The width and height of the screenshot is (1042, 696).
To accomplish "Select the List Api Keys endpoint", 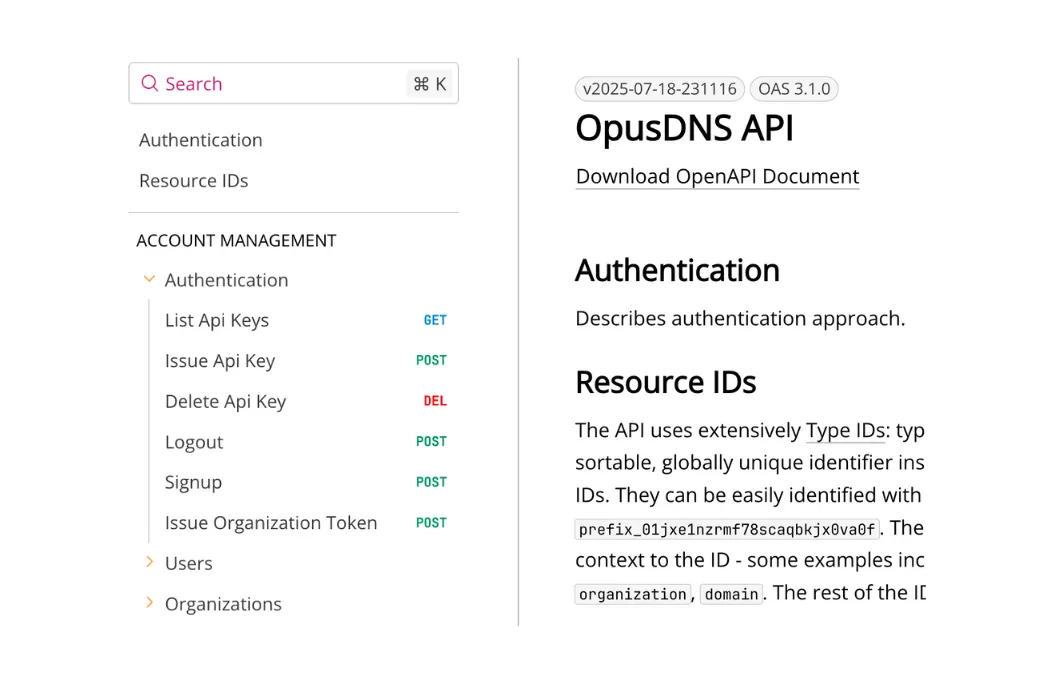I will point(217,320).
